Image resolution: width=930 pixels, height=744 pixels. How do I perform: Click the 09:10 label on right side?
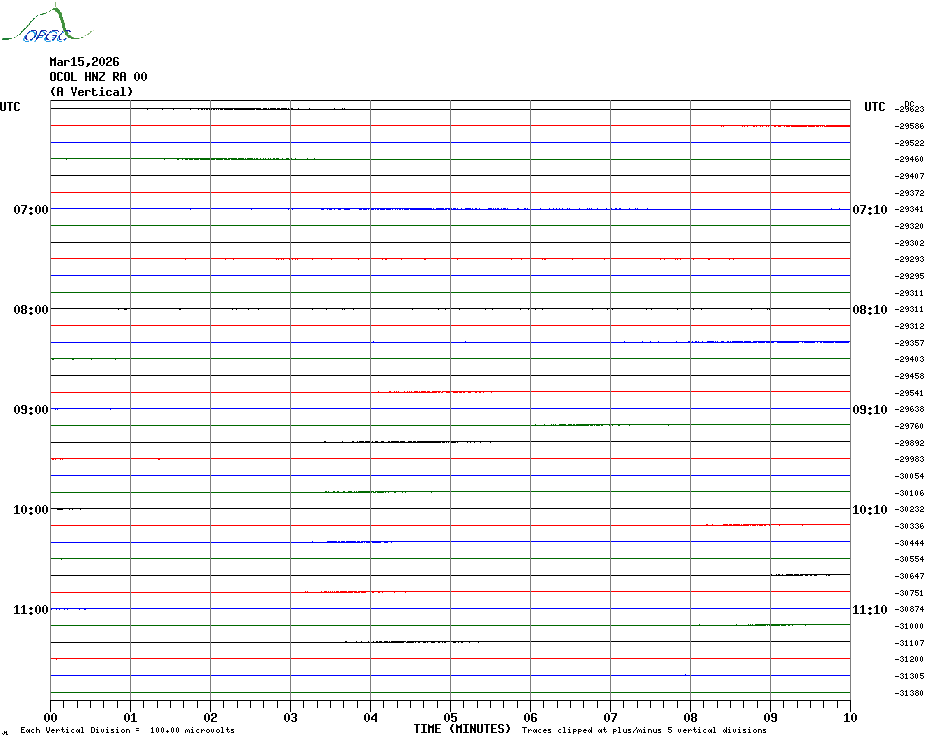click(x=869, y=410)
